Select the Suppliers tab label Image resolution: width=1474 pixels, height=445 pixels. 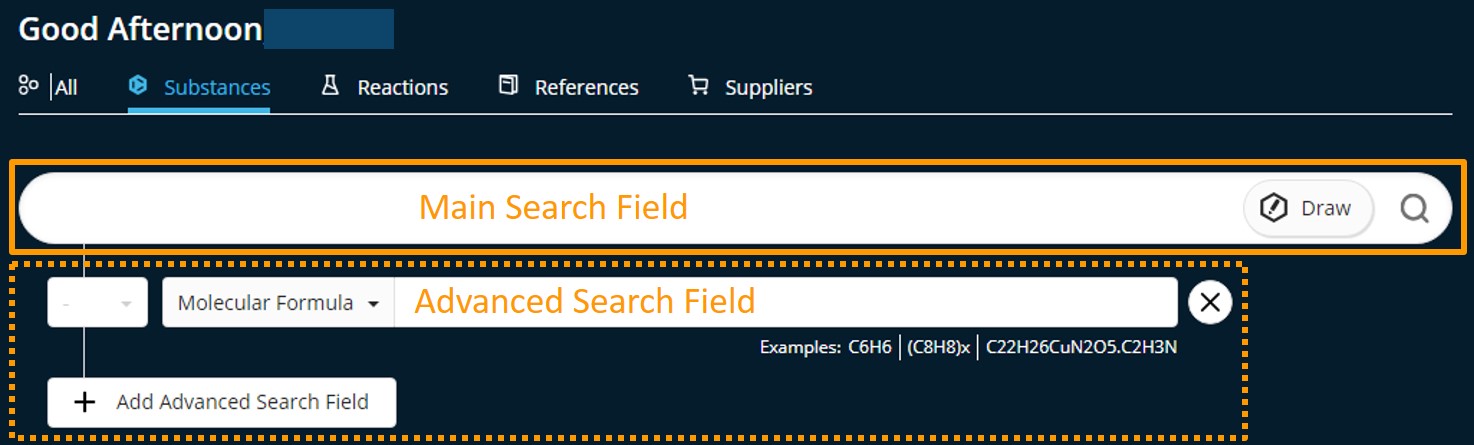768,88
